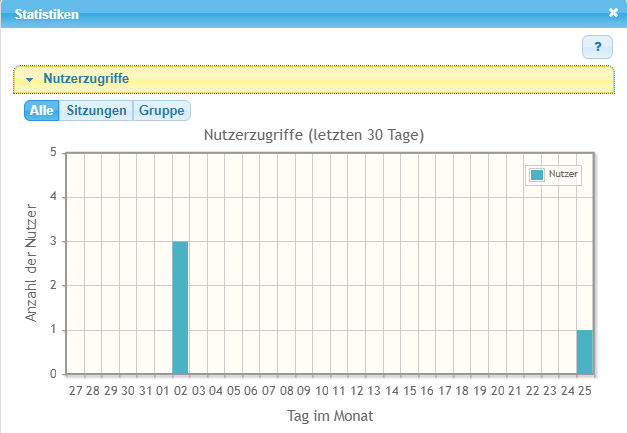Viewport: 627px width, 433px height.
Task: Click x-axis tick label 10
Action: (x=321, y=391)
